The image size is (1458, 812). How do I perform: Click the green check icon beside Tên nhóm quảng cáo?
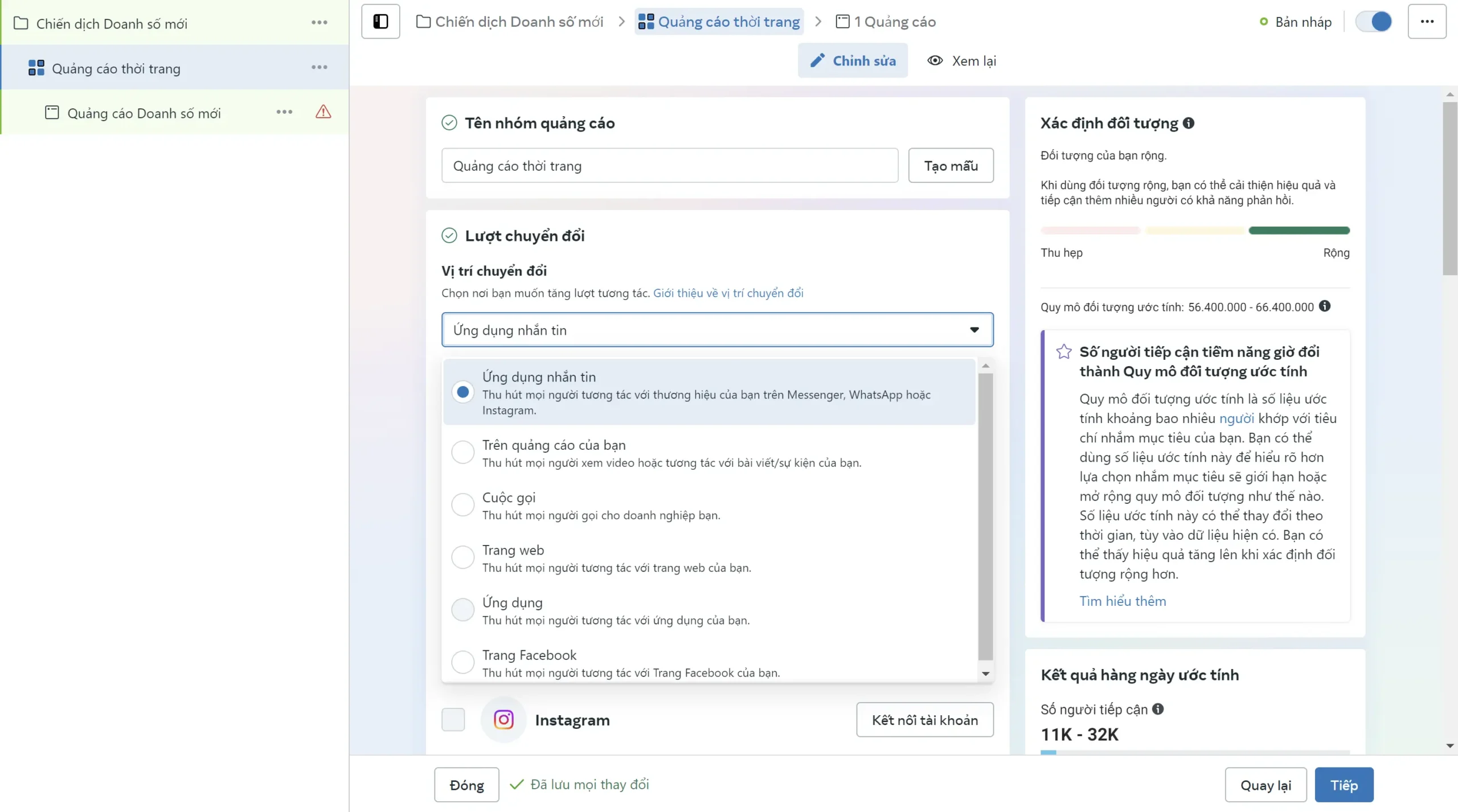[x=449, y=123]
